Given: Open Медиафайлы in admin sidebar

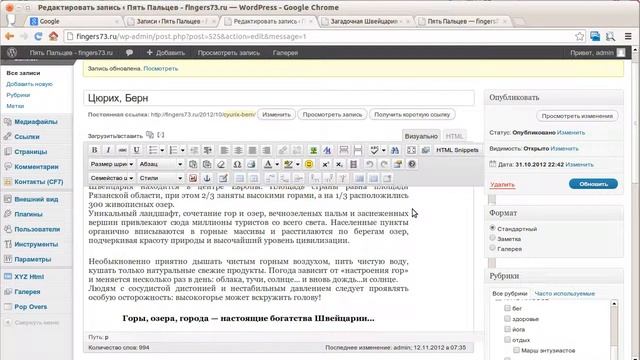Looking at the screenshot, I should 36,122.
